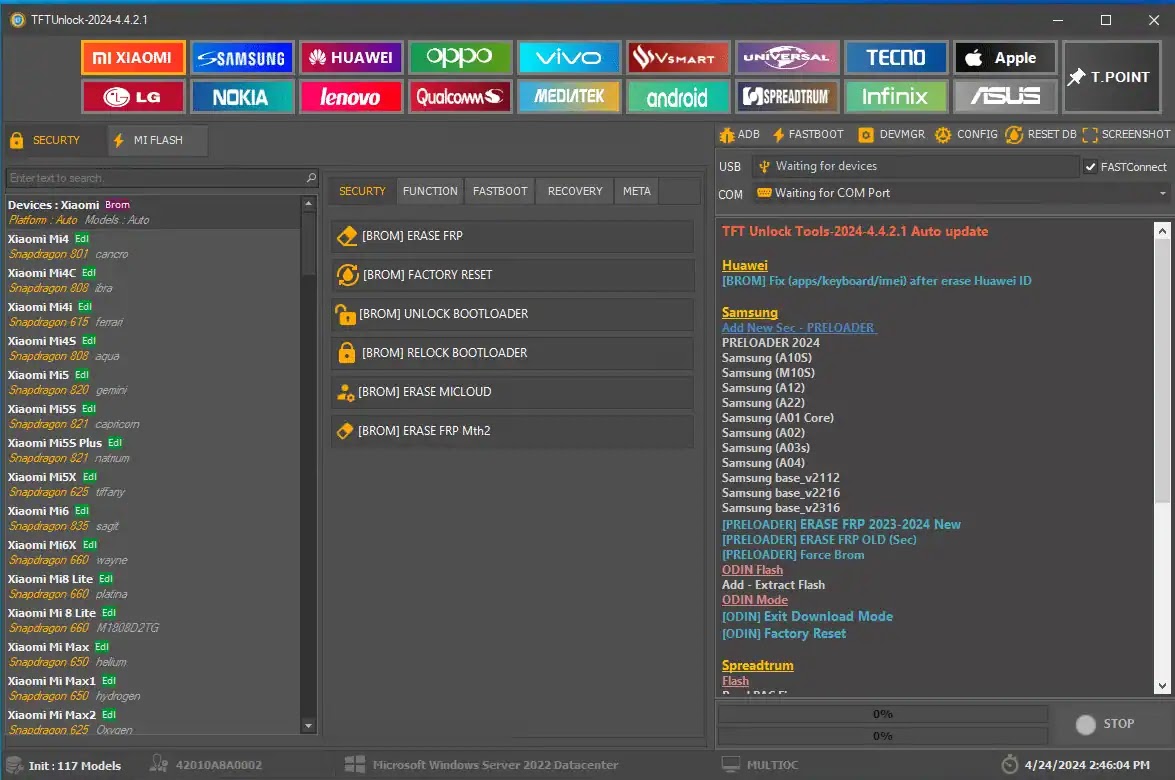
Task: Select the Qualcomm brand button
Action: click(x=459, y=97)
